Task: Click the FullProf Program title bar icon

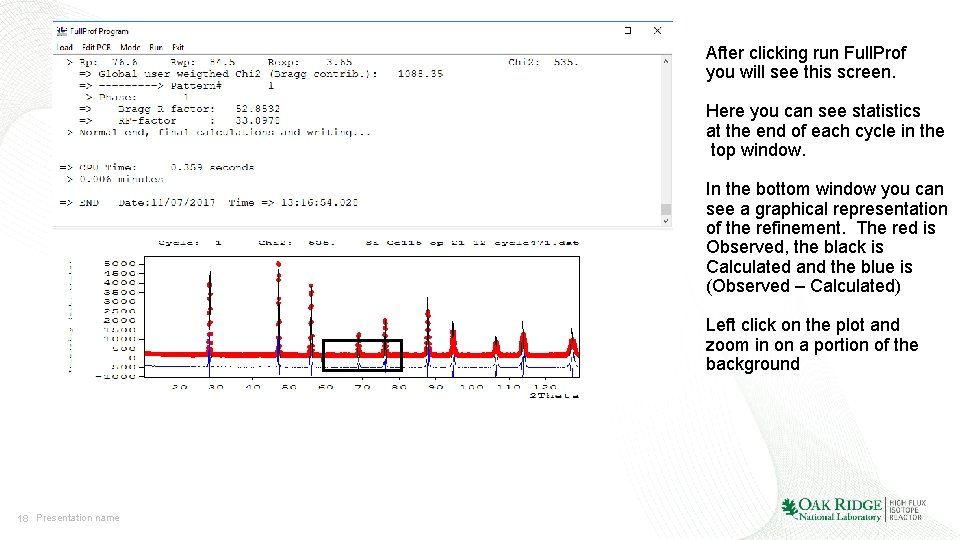Action: coord(61,31)
